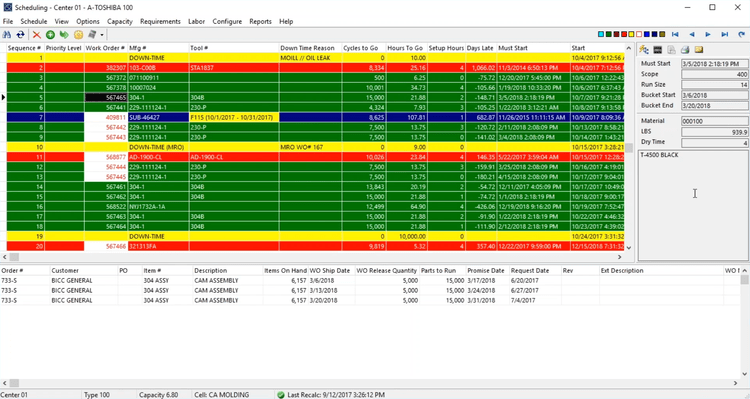750x399 pixels.
Task: Click the schedule grid scroll-up arrow
Action: (629, 47)
